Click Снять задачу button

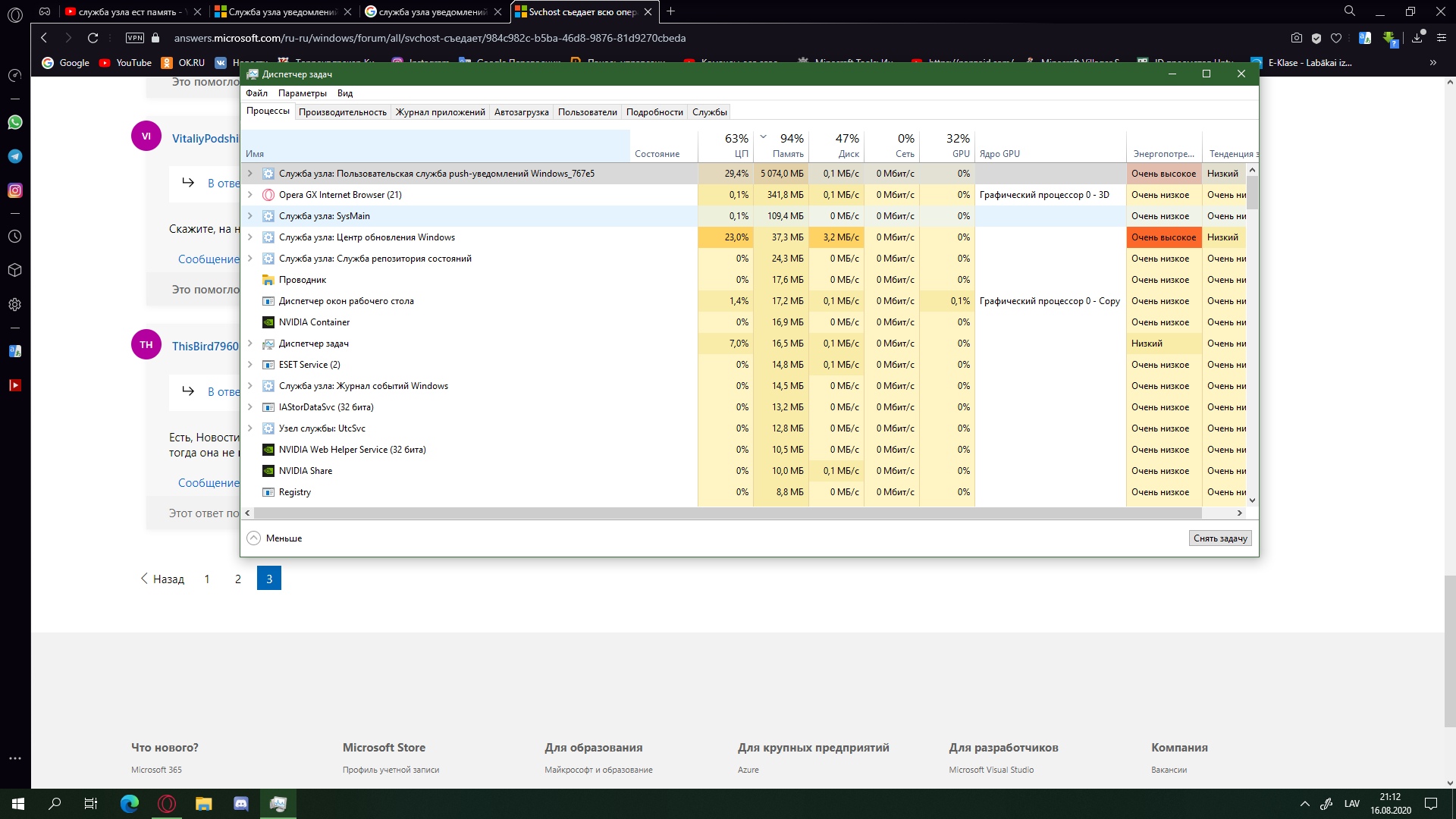pyautogui.click(x=1220, y=538)
